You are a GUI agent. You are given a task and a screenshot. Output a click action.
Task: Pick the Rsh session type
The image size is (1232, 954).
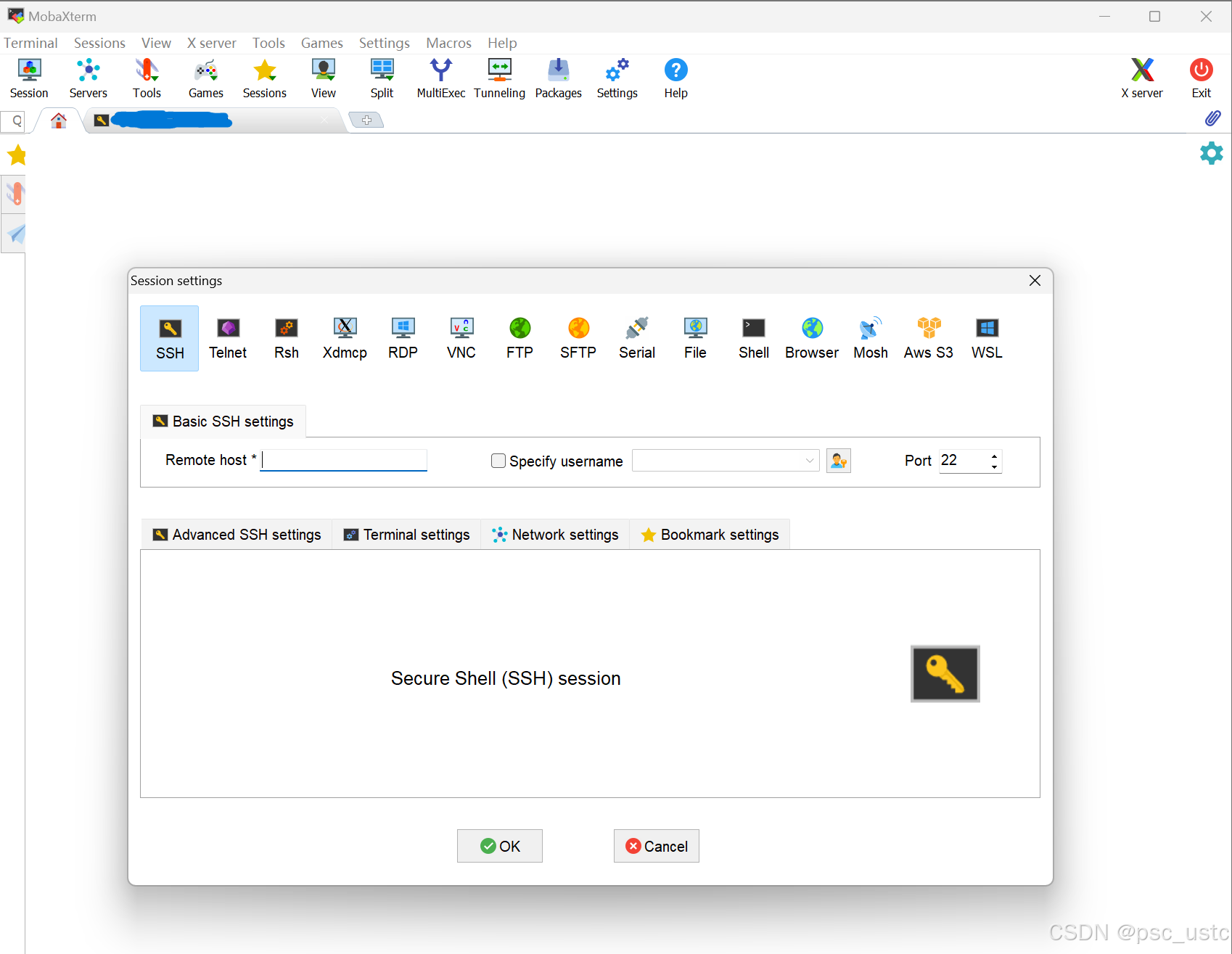pos(287,338)
